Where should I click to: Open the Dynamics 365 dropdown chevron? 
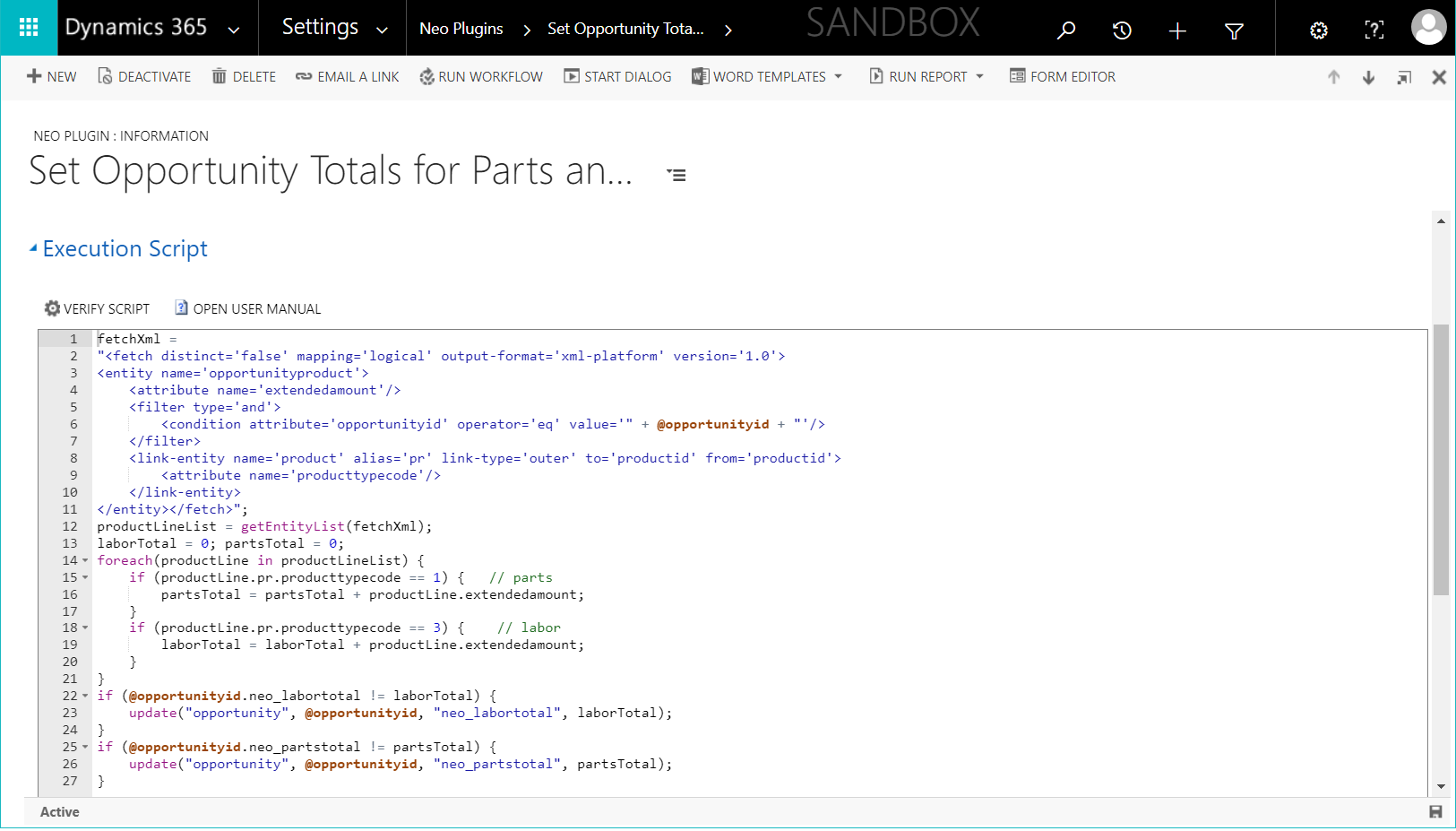(234, 30)
